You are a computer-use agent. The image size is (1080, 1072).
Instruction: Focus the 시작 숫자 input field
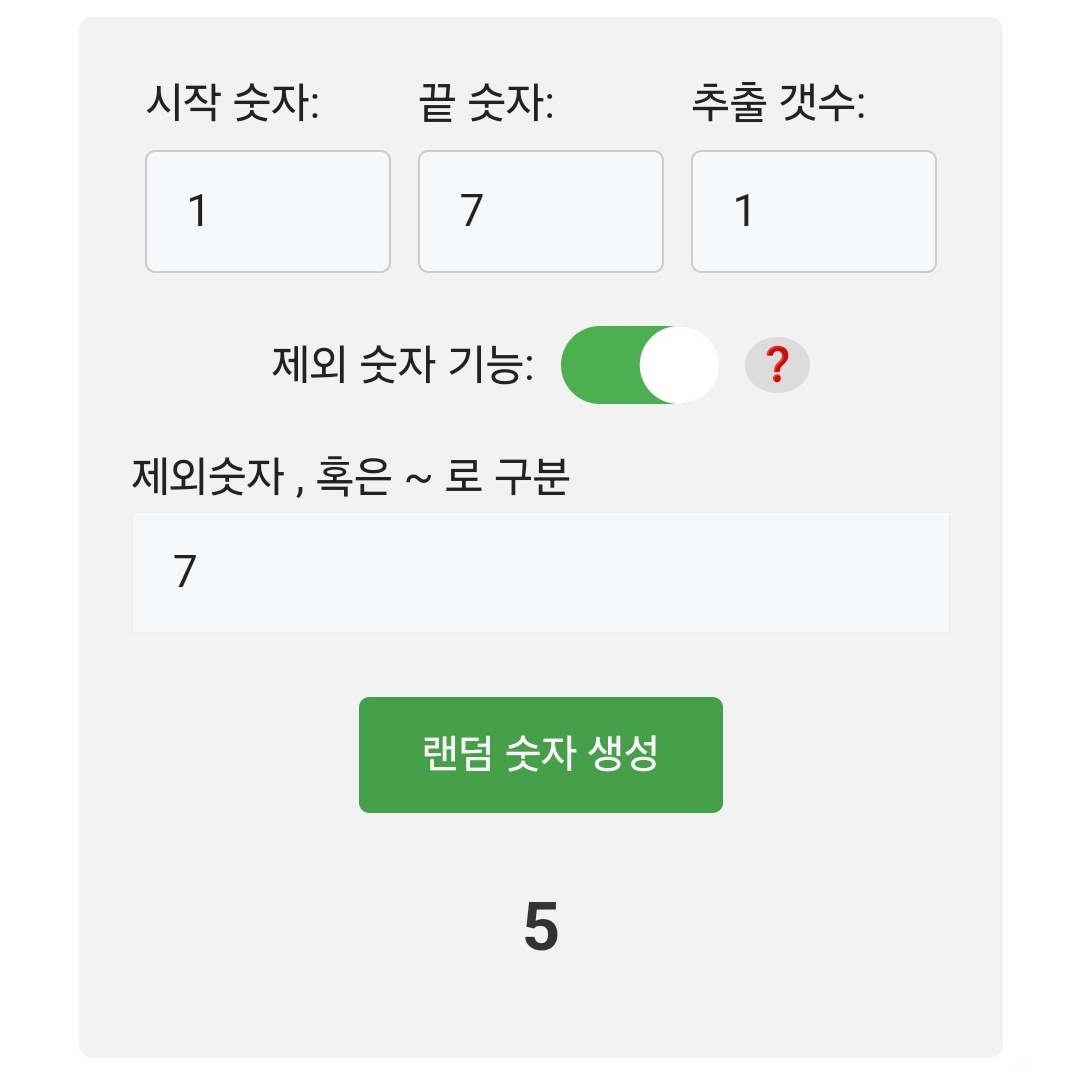[267, 211]
